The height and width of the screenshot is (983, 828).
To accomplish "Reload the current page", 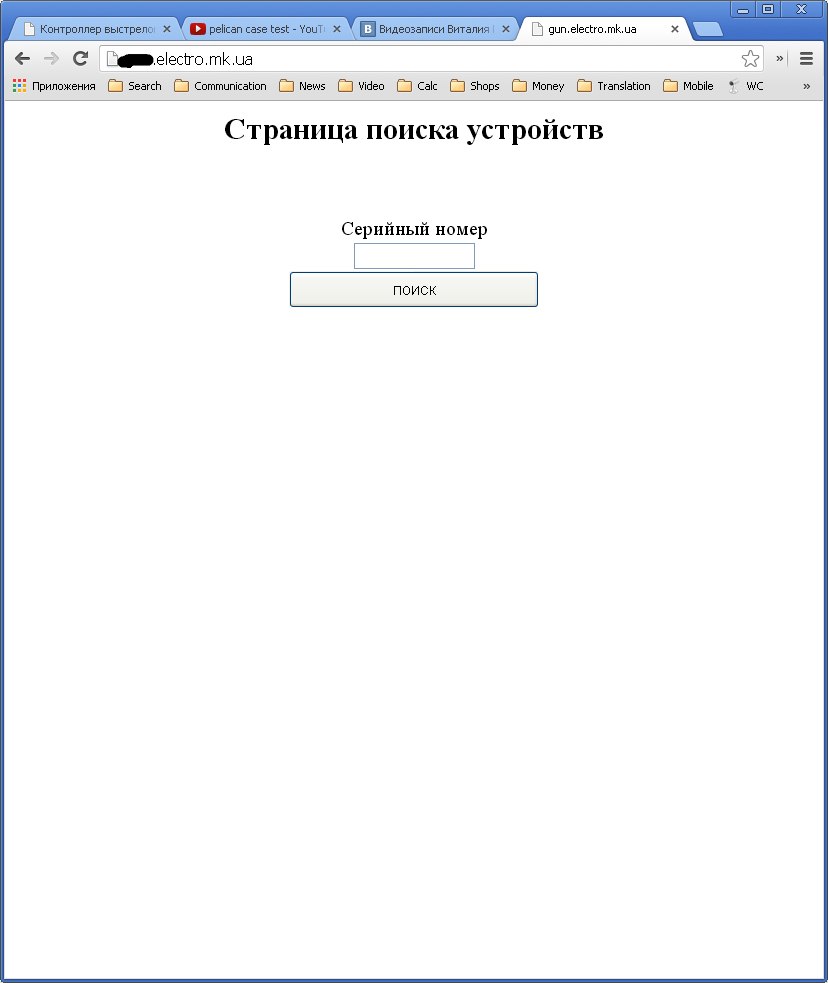I will pos(81,59).
